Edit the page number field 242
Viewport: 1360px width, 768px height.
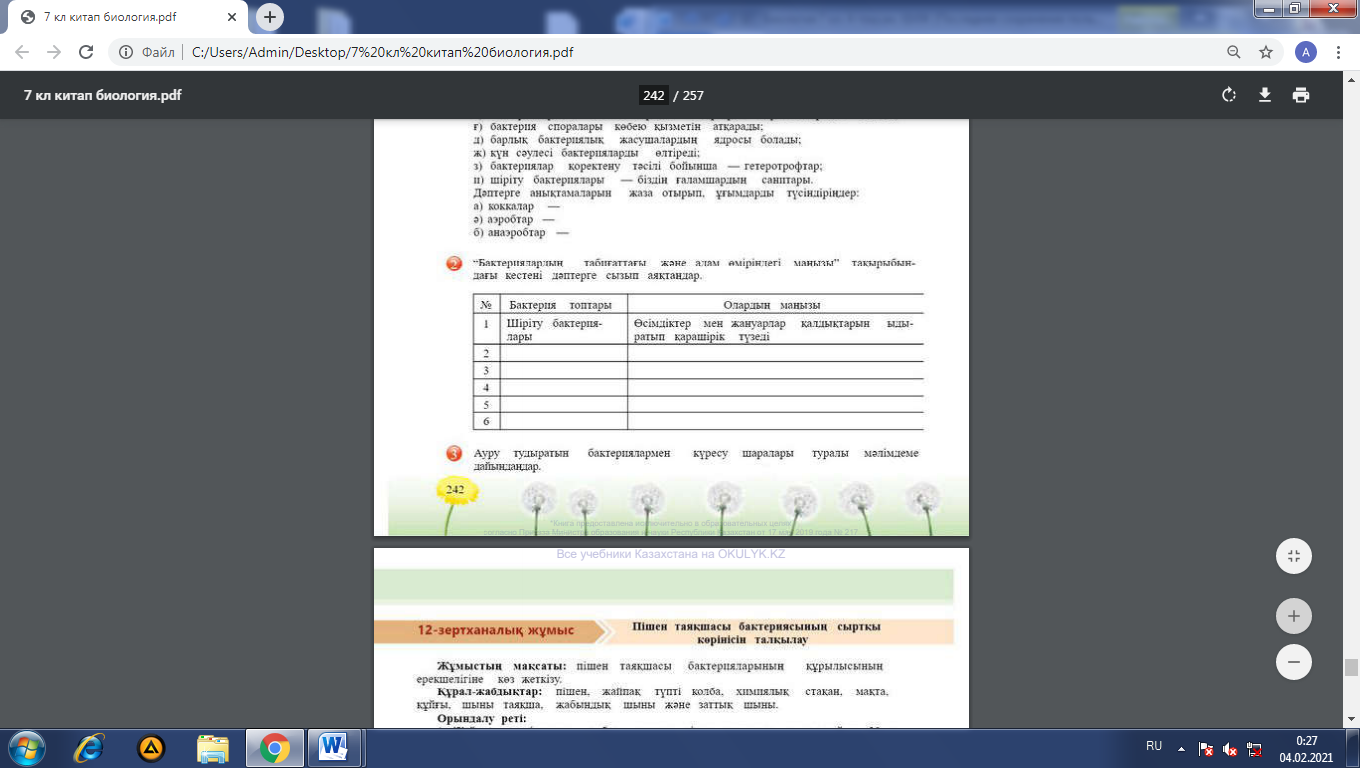pos(653,96)
